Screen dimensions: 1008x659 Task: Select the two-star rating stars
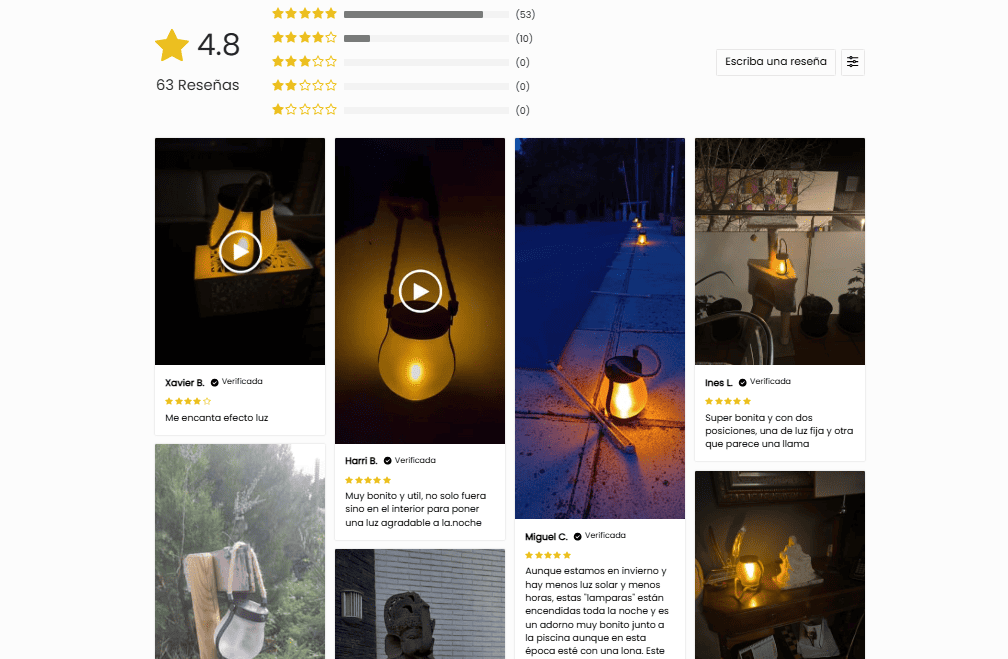tap(304, 86)
